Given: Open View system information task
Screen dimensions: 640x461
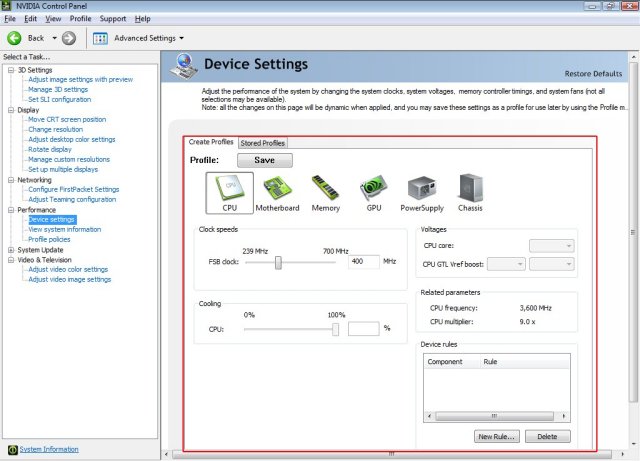Looking at the screenshot, I should pos(64,229).
